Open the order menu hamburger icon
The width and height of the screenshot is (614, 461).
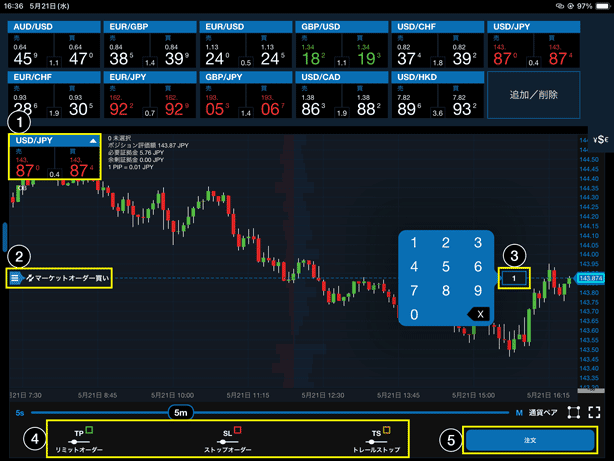[x=15, y=278]
